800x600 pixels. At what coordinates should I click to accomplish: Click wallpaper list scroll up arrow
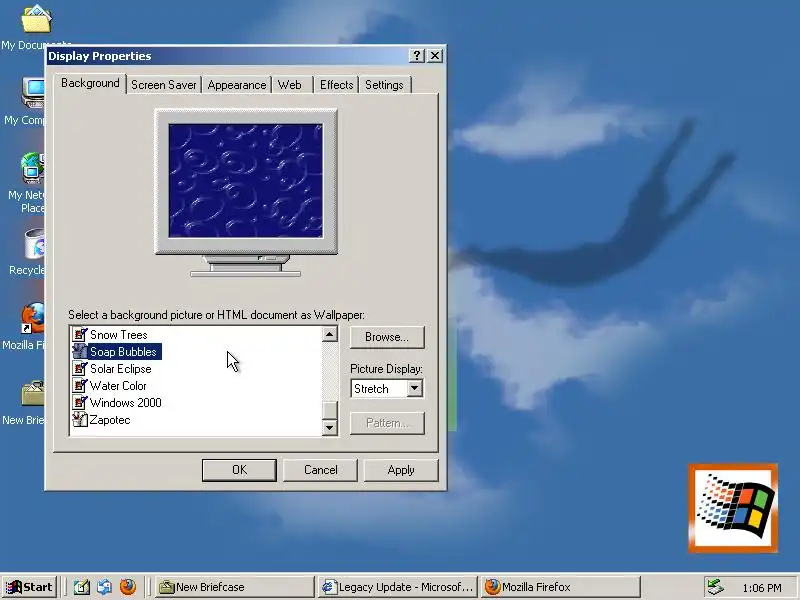(x=330, y=334)
